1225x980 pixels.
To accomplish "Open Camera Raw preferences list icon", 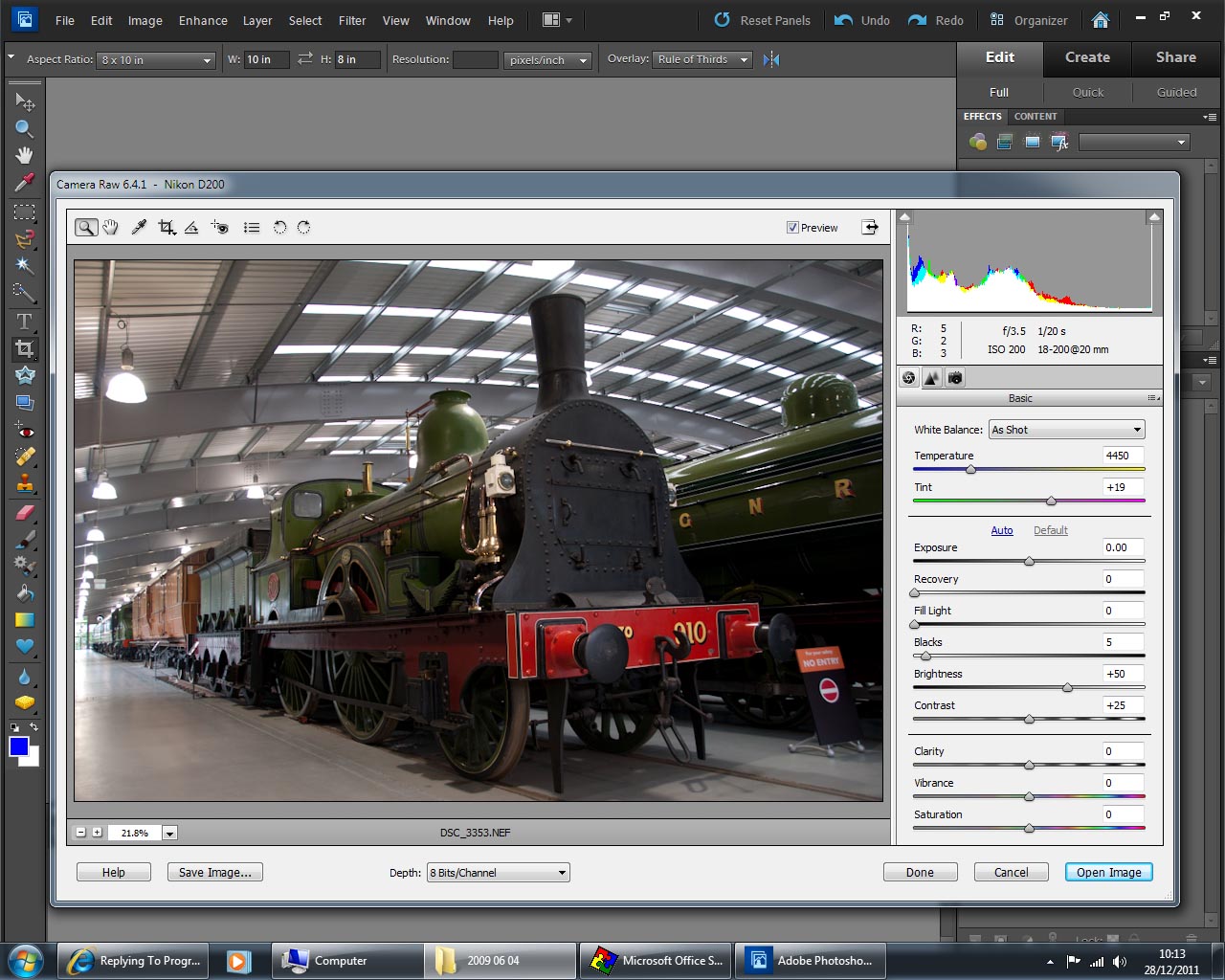I will (x=252, y=228).
